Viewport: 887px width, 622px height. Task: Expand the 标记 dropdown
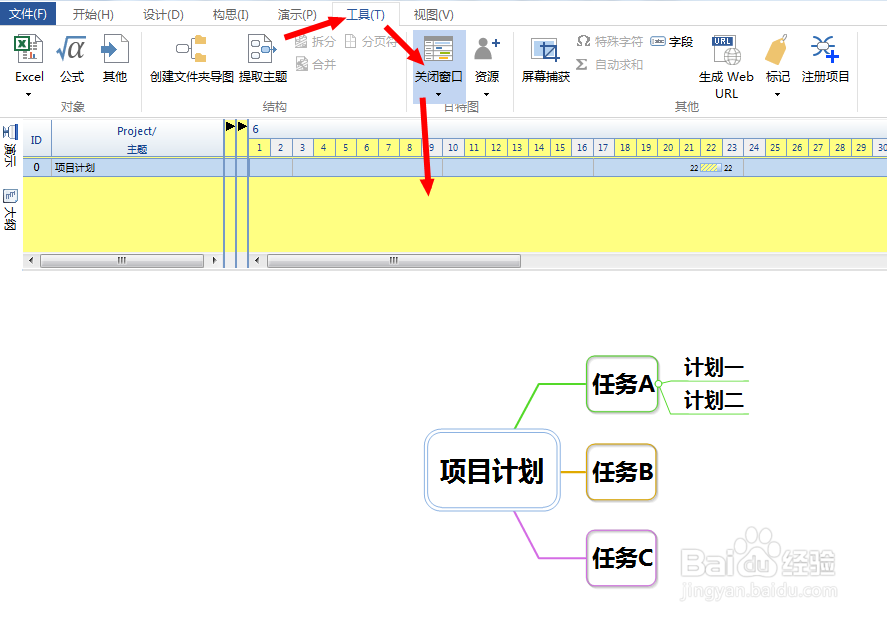pyautogui.click(x=776, y=95)
